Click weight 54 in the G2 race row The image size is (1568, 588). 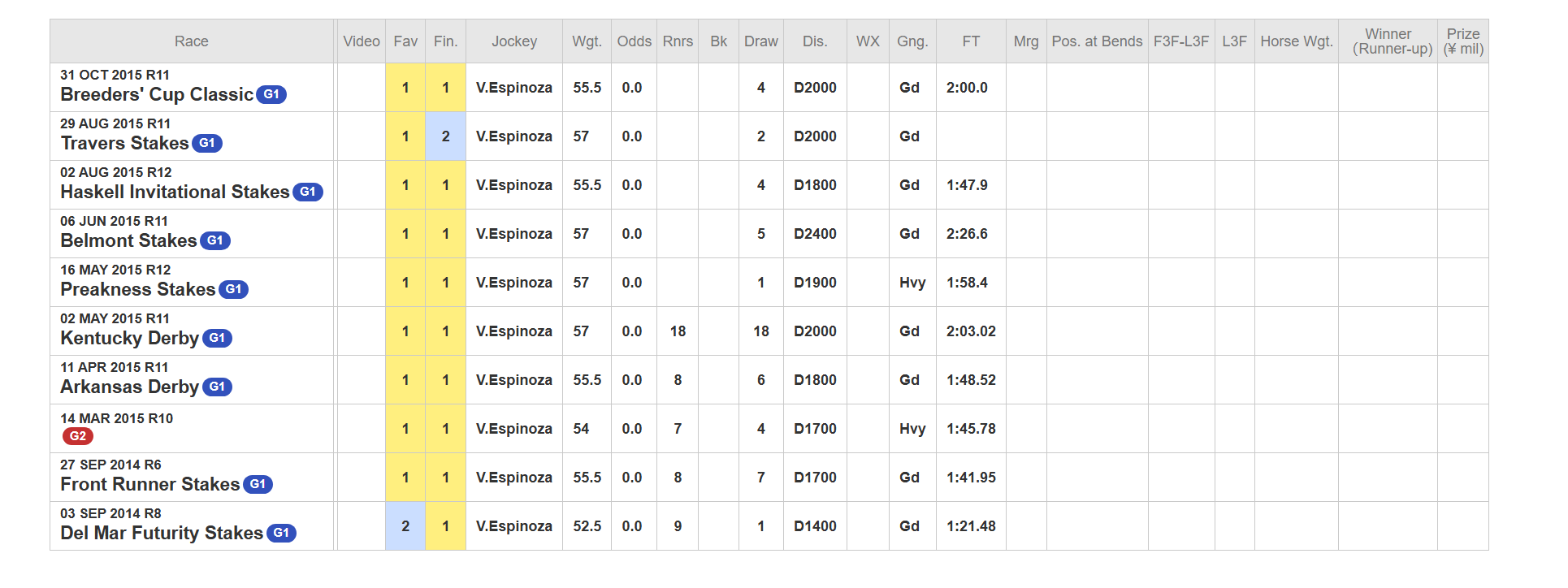581,429
